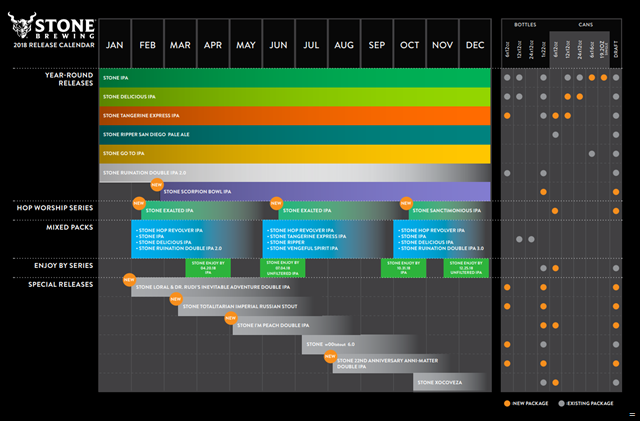This screenshot has height=421, width=640.
Task: Click the Stone Enjoy By 10.31.18 IPA box
Action: [x=403, y=268]
